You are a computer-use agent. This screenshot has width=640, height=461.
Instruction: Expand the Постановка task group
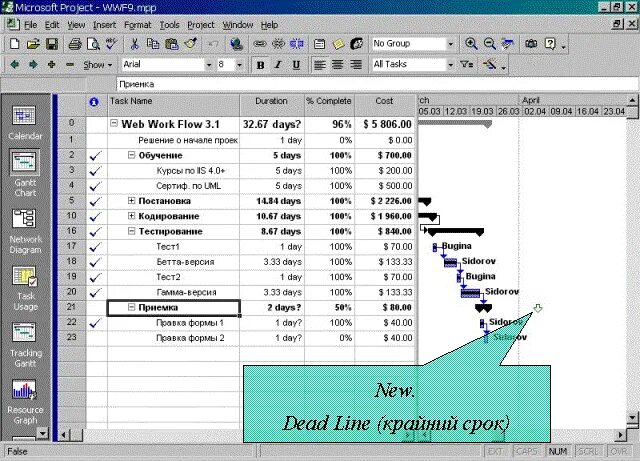131,200
